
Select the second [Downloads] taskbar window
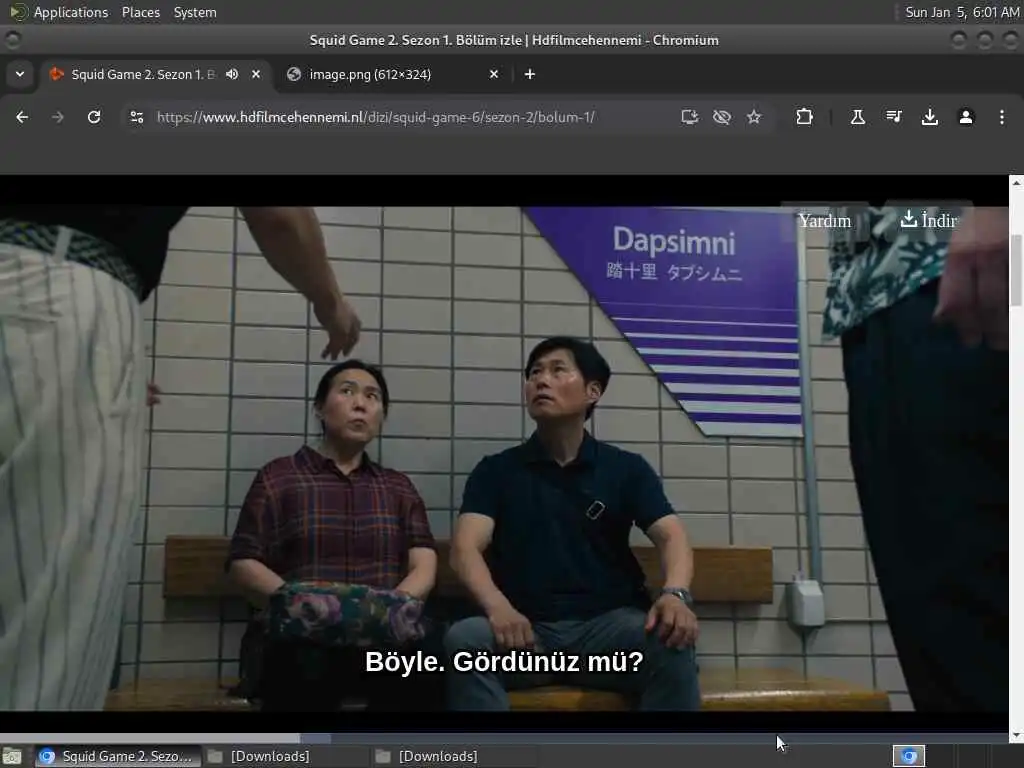click(x=453, y=756)
